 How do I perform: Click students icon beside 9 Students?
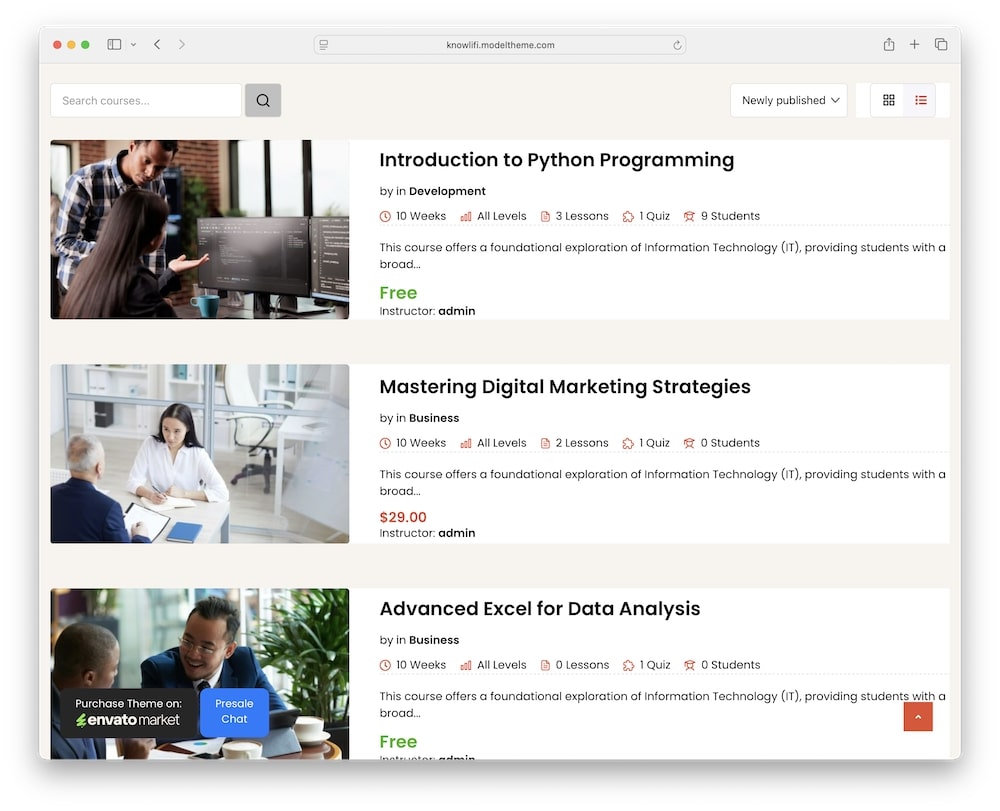689,217
